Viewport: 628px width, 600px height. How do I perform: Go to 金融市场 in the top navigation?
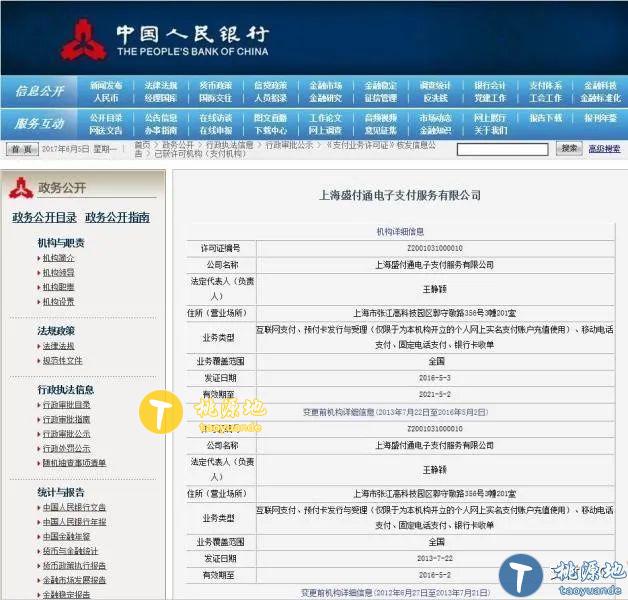coord(326,85)
